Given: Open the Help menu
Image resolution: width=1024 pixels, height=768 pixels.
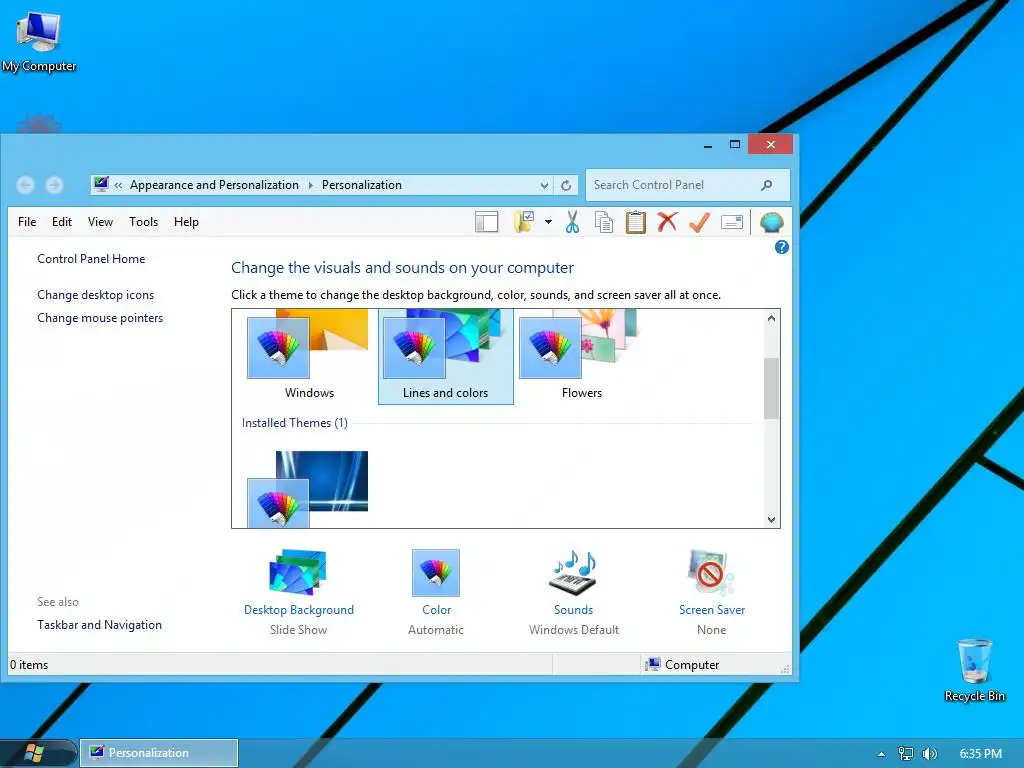Looking at the screenshot, I should pyautogui.click(x=186, y=222).
